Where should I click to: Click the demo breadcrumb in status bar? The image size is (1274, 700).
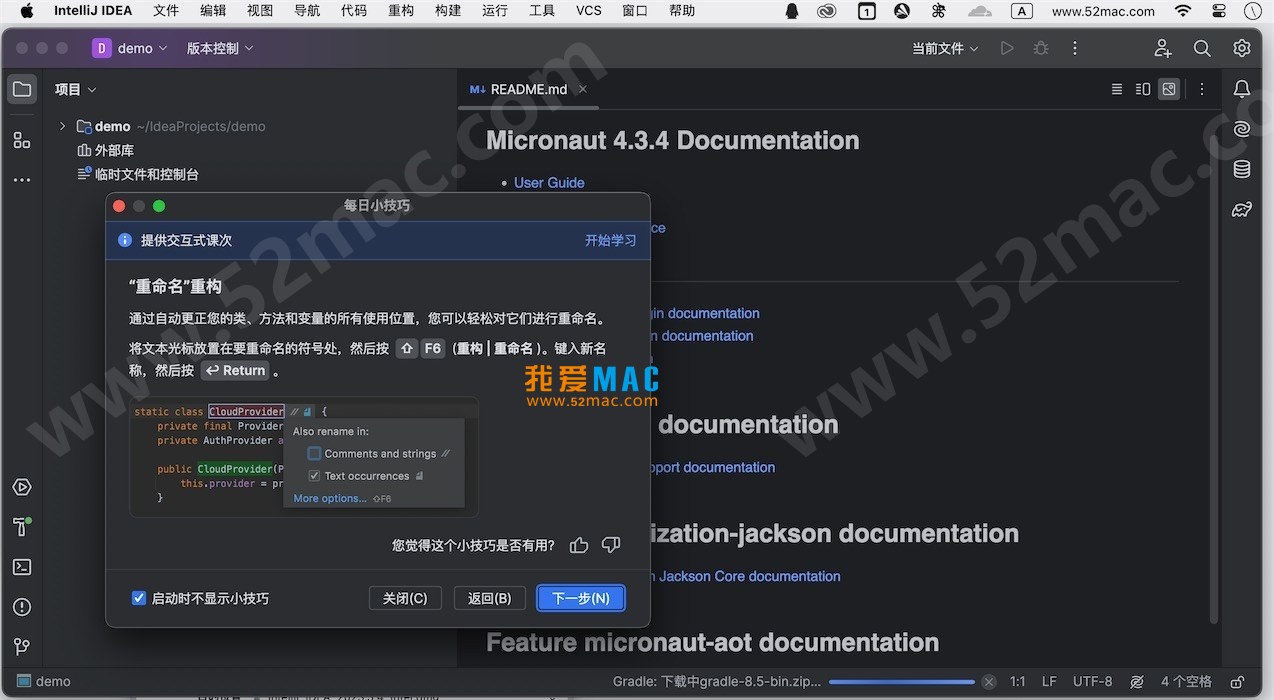click(x=44, y=682)
